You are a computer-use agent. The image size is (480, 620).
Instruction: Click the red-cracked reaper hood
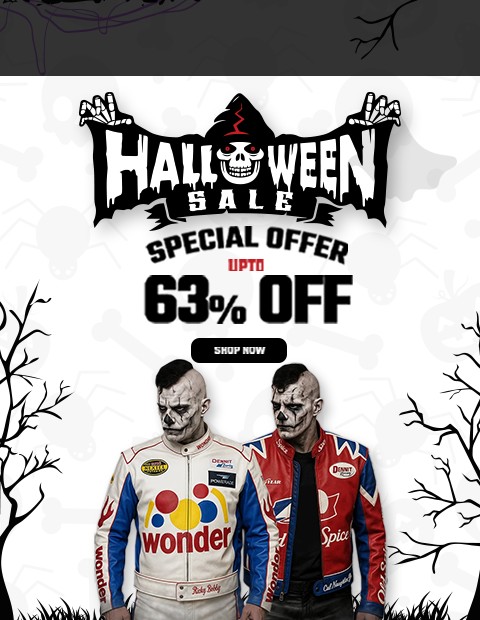click(x=240, y=118)
